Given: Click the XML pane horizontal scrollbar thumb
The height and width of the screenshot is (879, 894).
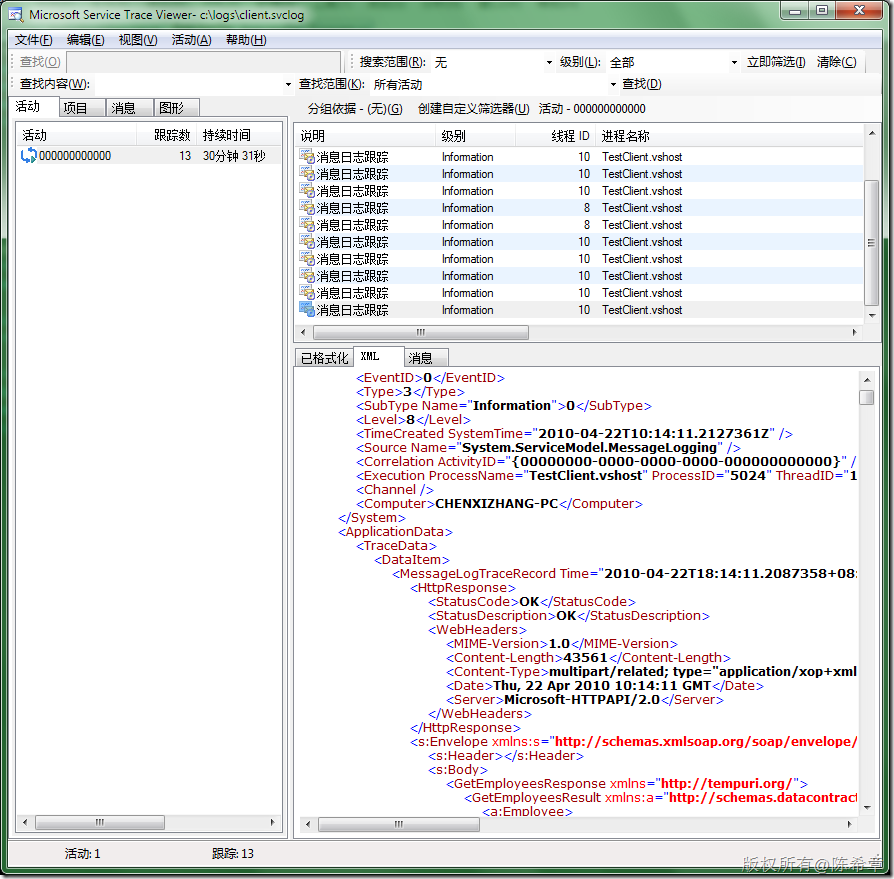Looking at the screenshot, I should coord(399,824).
